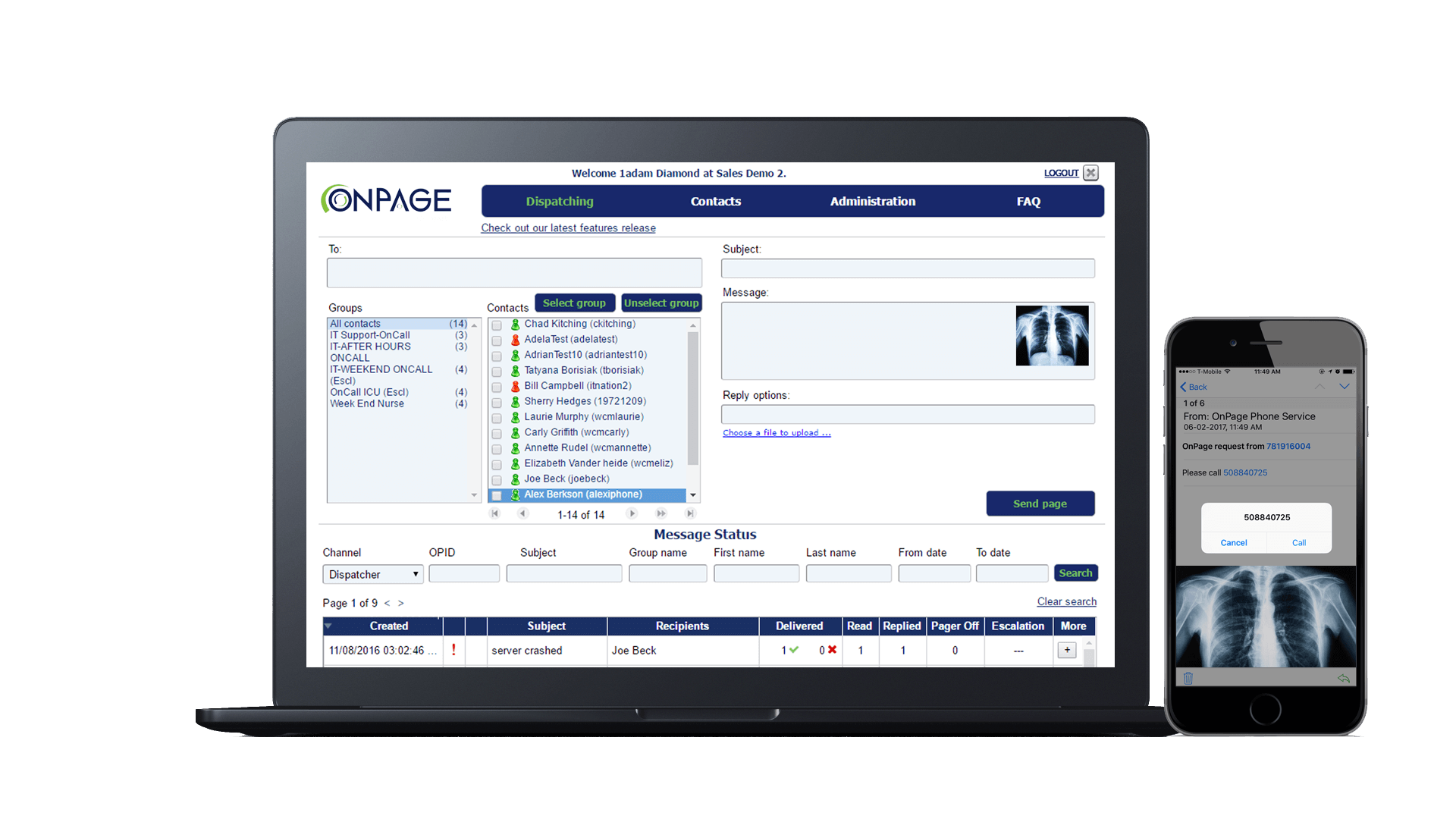
Task: Click the high priority exclamation icon
Action: pyautogui.click(x=453, y=650)
